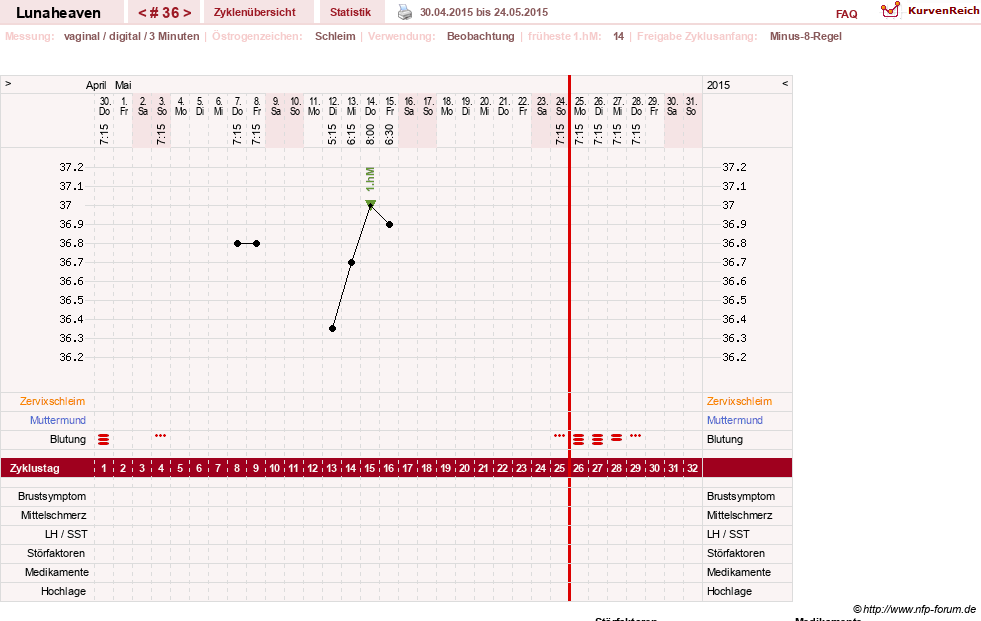This screenshot has height=621, width=981.
Task: Click measurement time 8:00 on 14. Do
Action: [370, 134]
